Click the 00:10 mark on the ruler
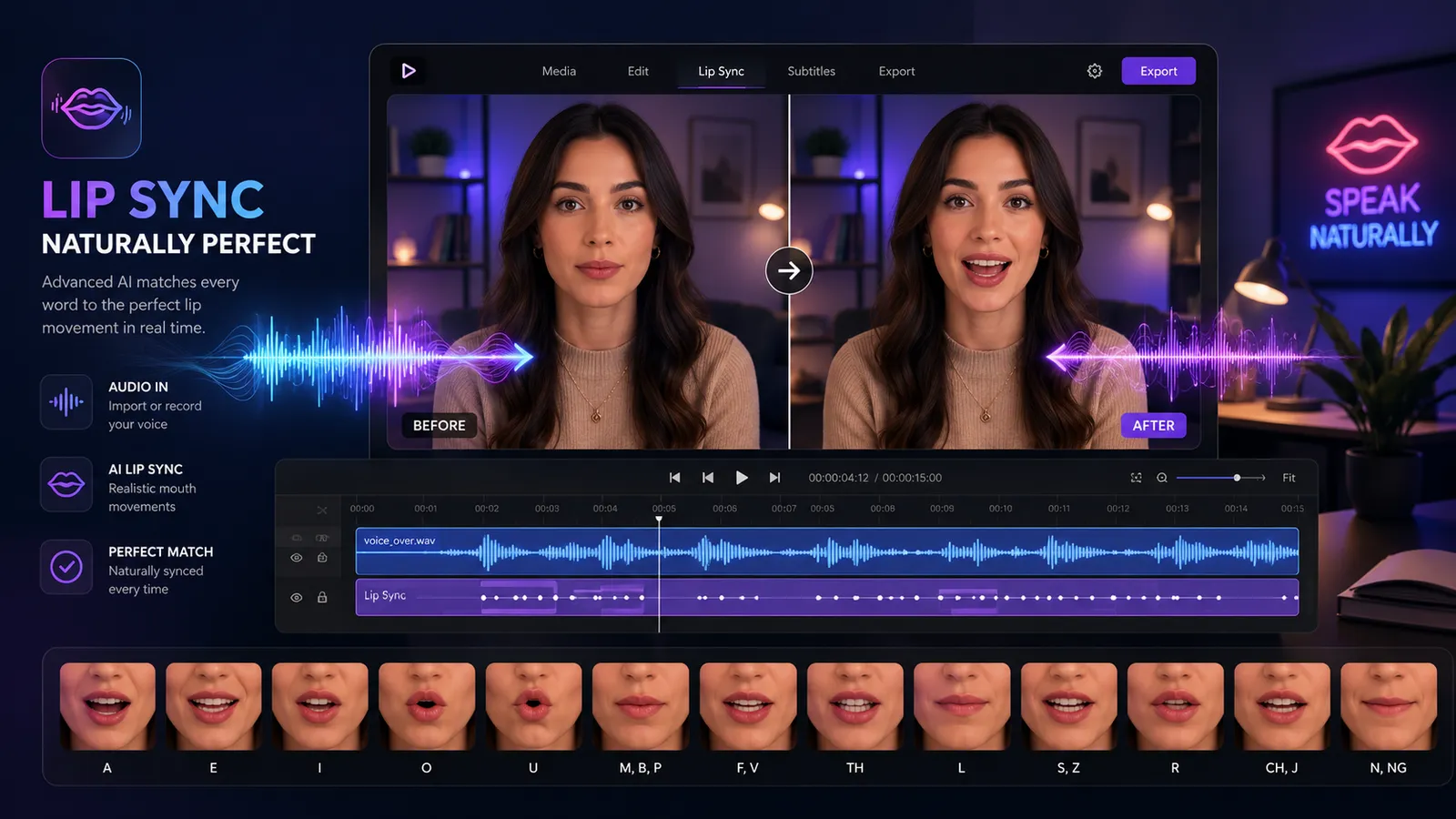 [1000, 509]
